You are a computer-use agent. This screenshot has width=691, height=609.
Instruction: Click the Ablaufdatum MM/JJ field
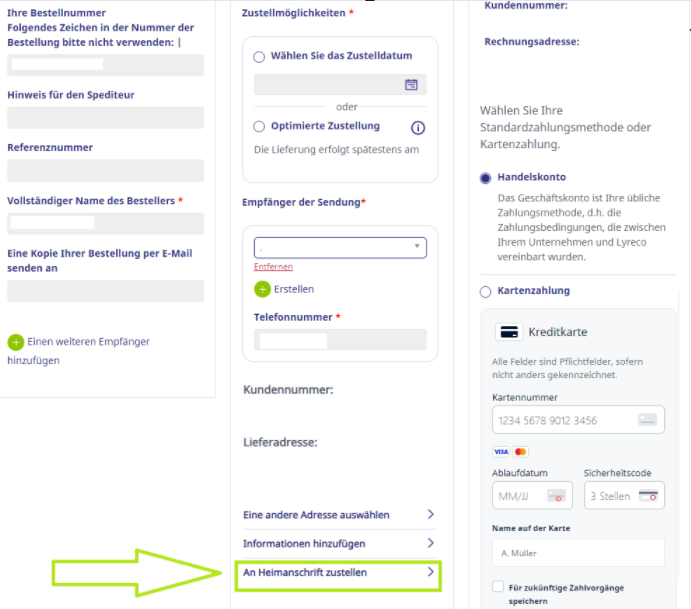coord(532,496)
